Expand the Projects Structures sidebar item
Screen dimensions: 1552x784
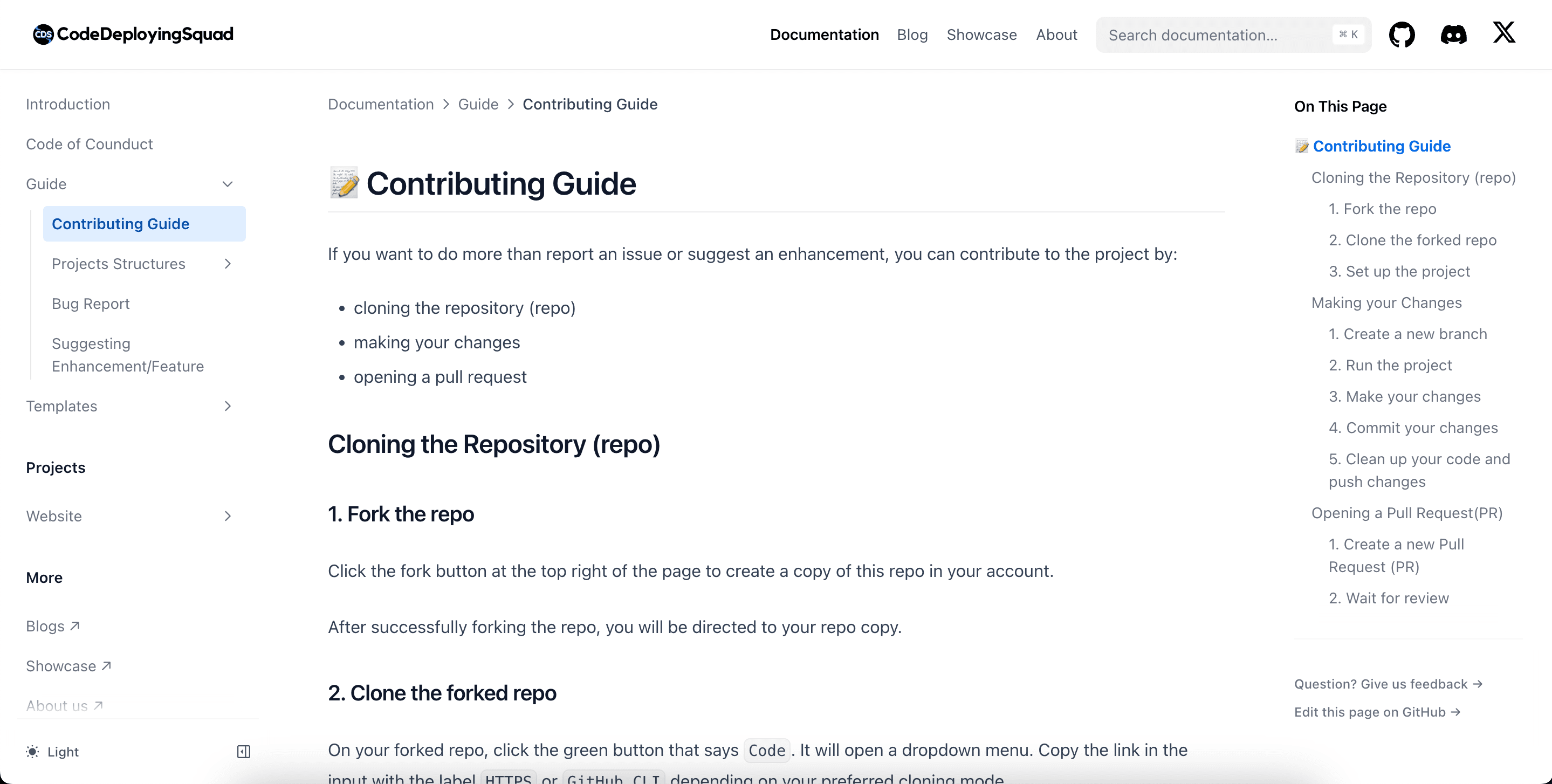coord(229,263)
